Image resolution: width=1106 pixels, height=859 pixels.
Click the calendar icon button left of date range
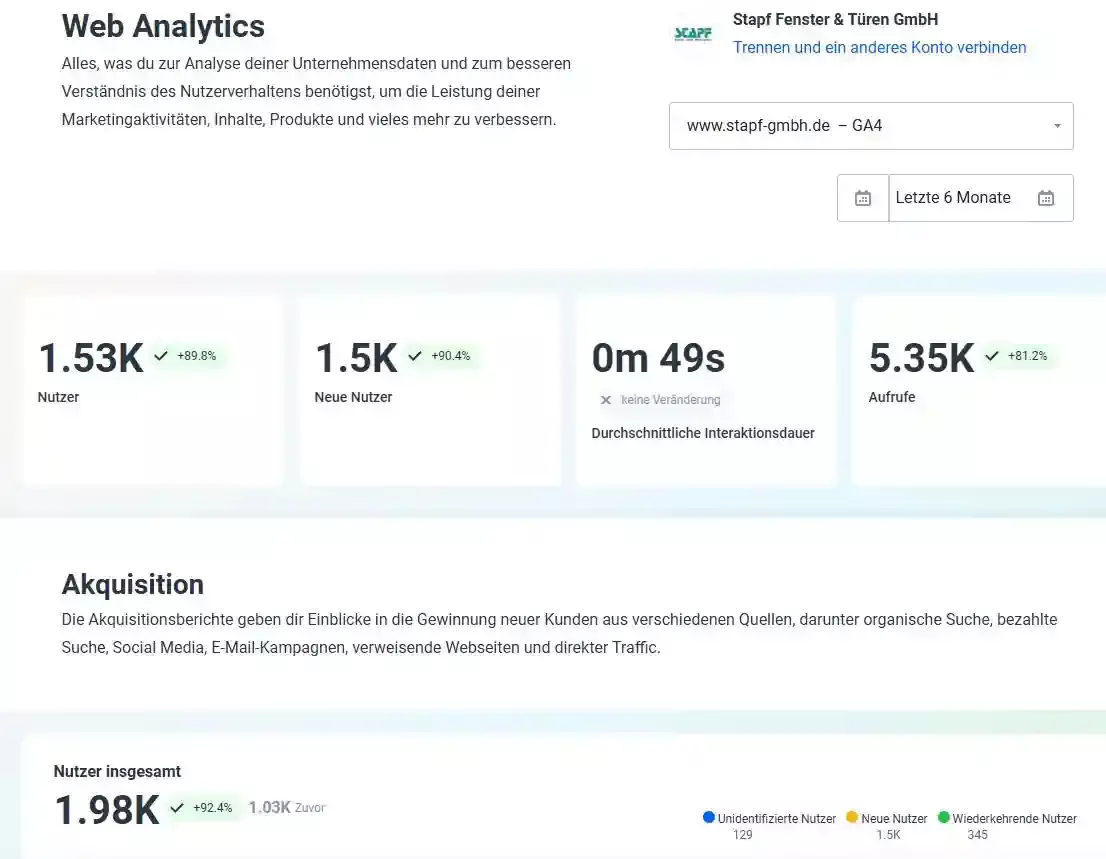pyautogui.click(x=863, y=198)
